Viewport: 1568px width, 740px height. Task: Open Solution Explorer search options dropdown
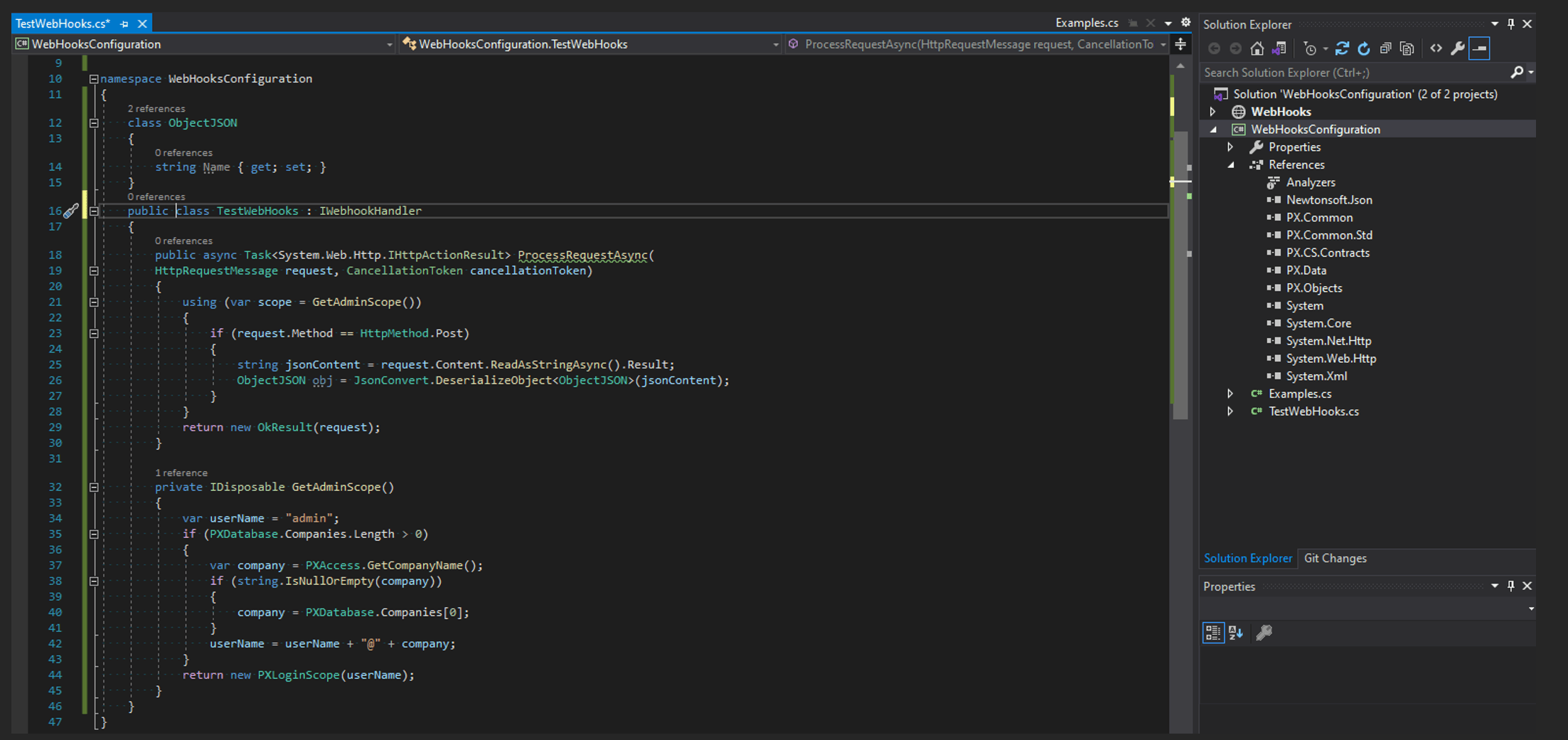[x=1530, y=72]
